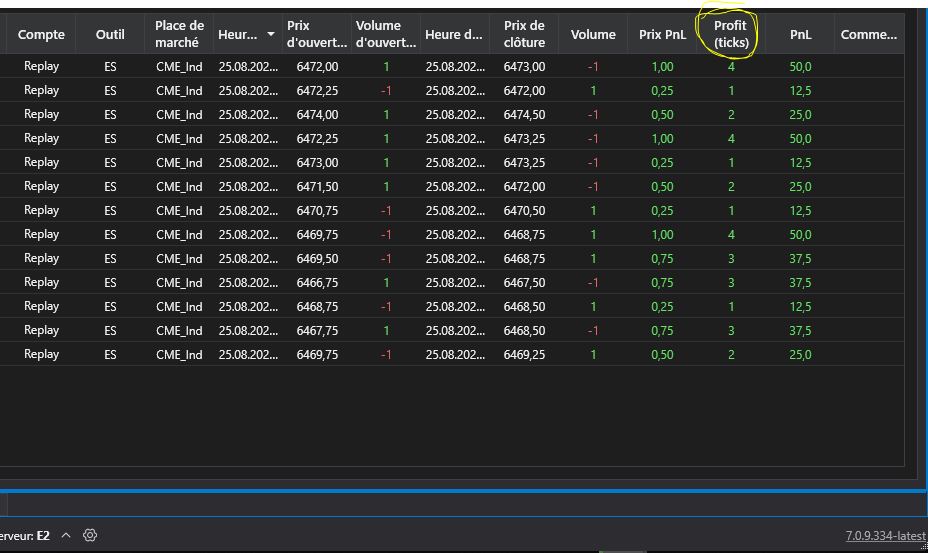Click the Prix PnL column header

point(662,34)
